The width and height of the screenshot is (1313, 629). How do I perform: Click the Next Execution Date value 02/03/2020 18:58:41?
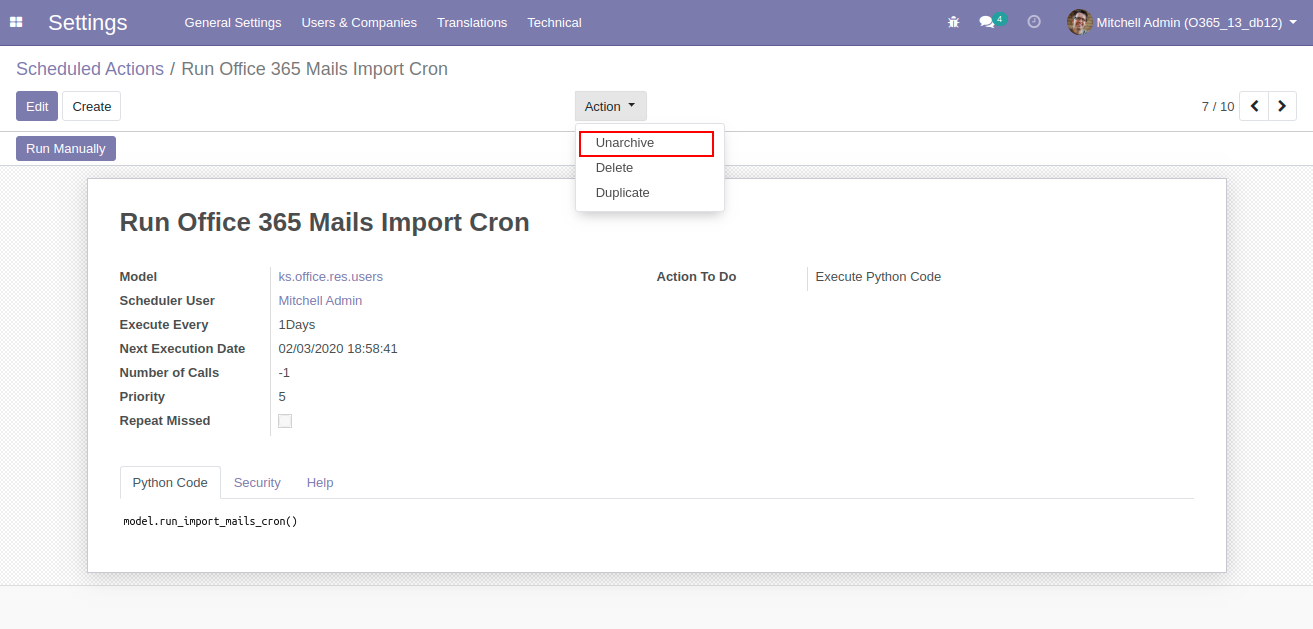338,348
